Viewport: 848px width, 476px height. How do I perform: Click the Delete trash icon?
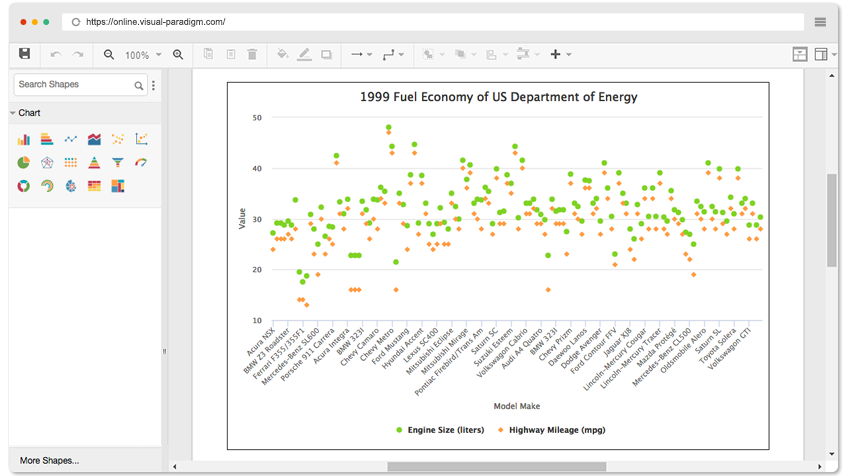(252, 54)
